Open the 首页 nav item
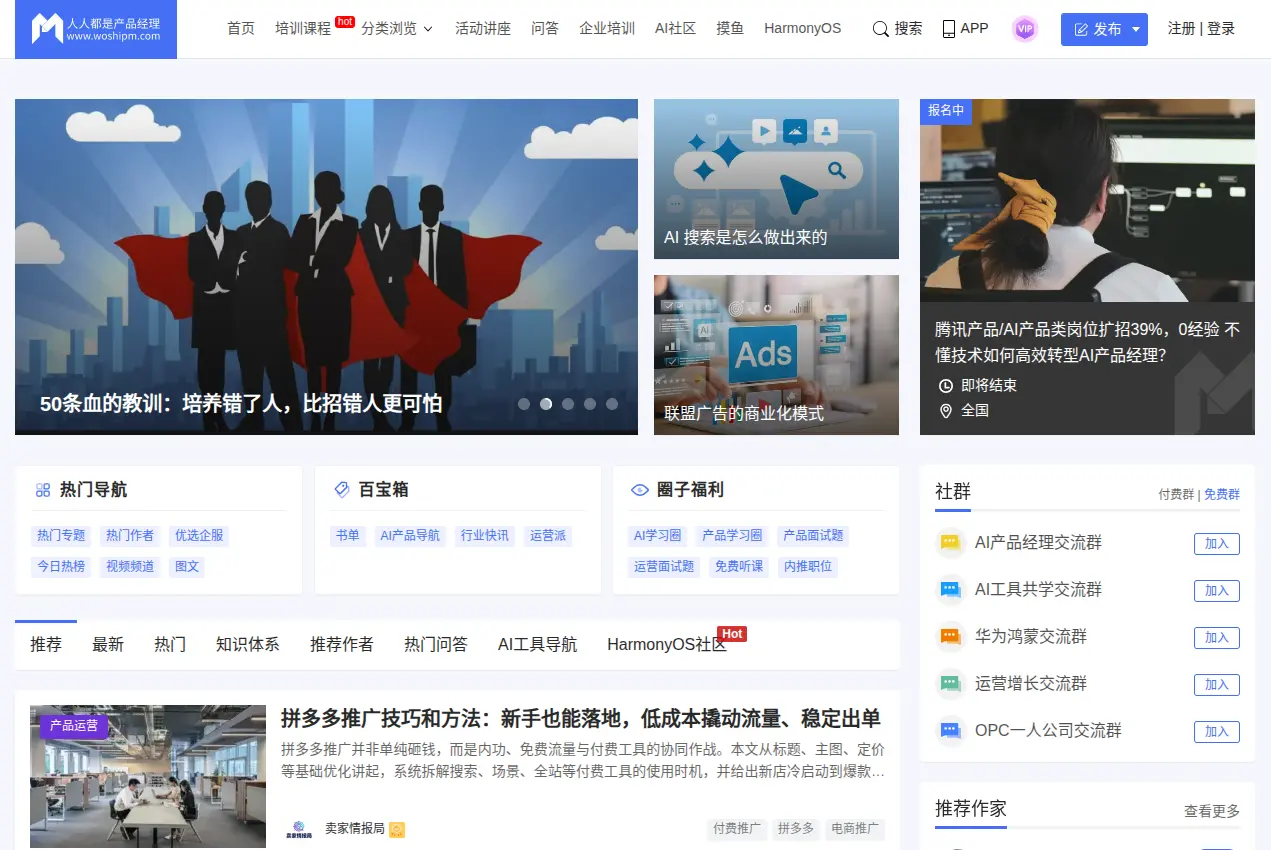The width and height of the screenshot is (1271, 850). (241, 29)
